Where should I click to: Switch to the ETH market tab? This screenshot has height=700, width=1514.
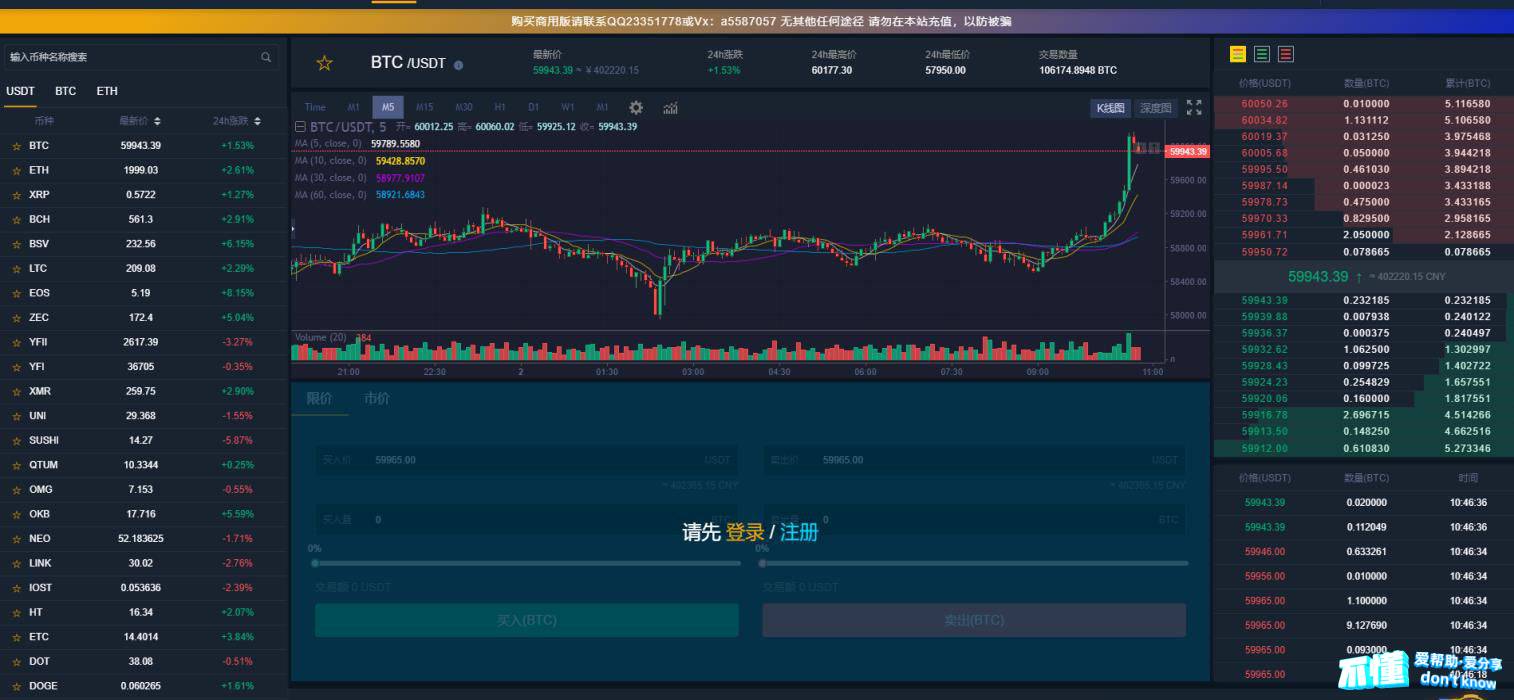(x=107, y=91)
